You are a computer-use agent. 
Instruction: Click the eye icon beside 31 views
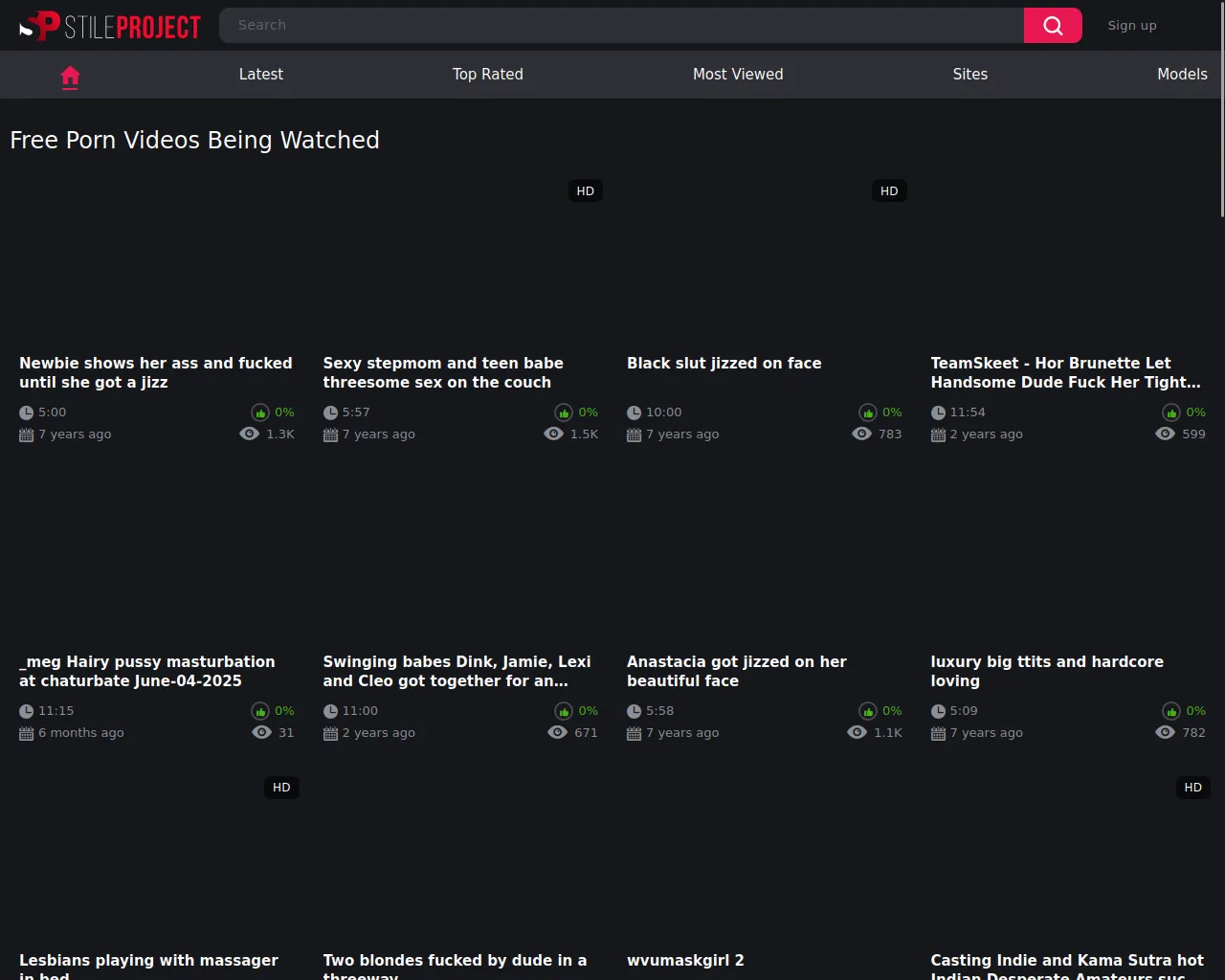[261, 732]
